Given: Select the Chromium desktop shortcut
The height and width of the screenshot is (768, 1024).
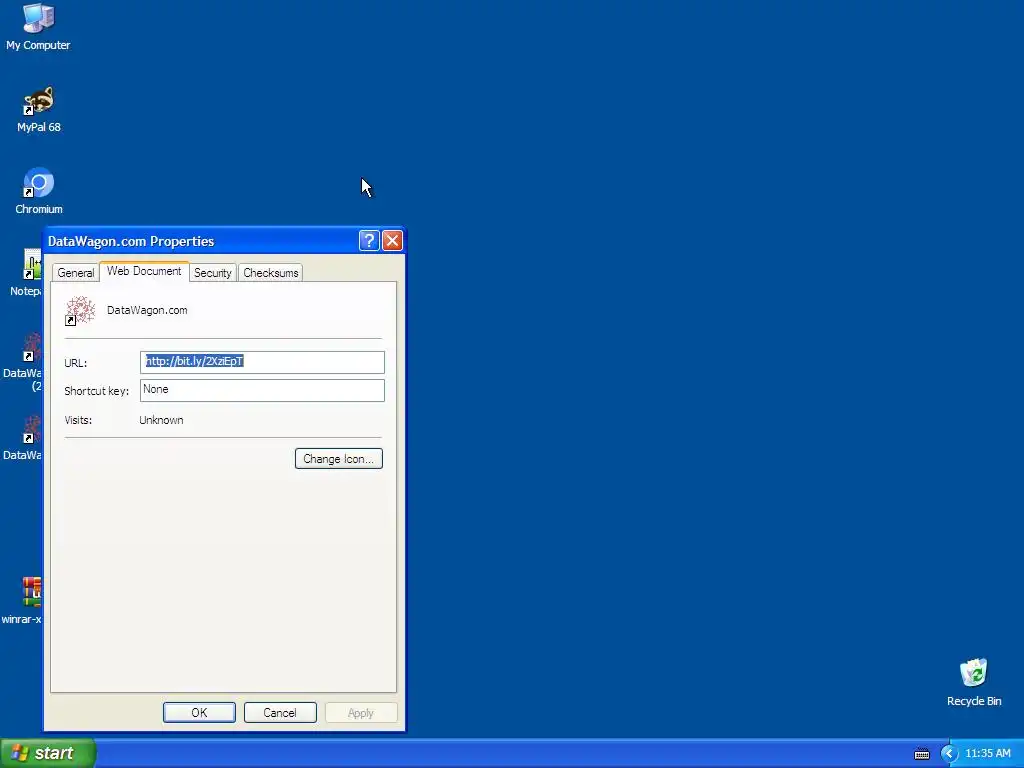Looking at the screenshot, I should (39, 191).
